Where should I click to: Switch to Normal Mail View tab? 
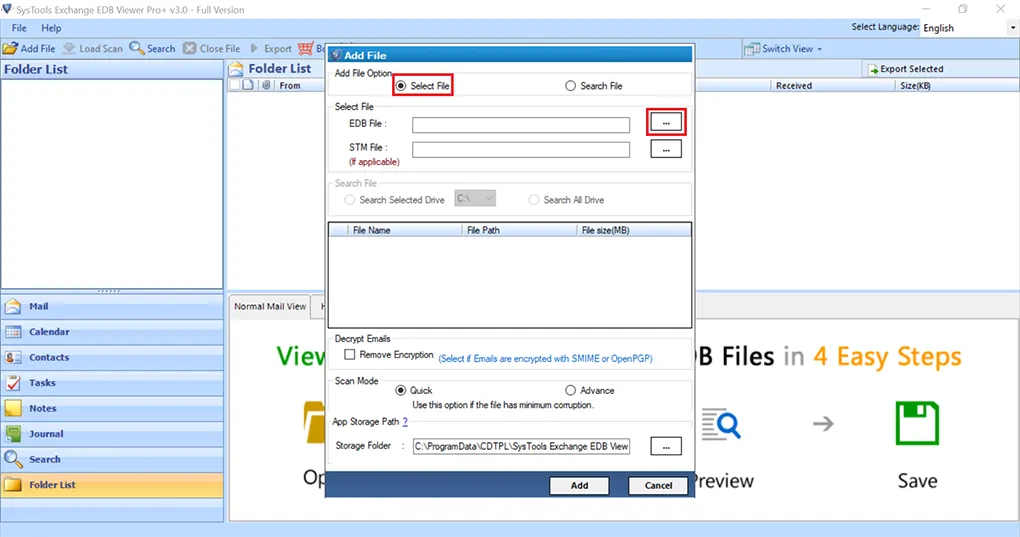(269, 306)
